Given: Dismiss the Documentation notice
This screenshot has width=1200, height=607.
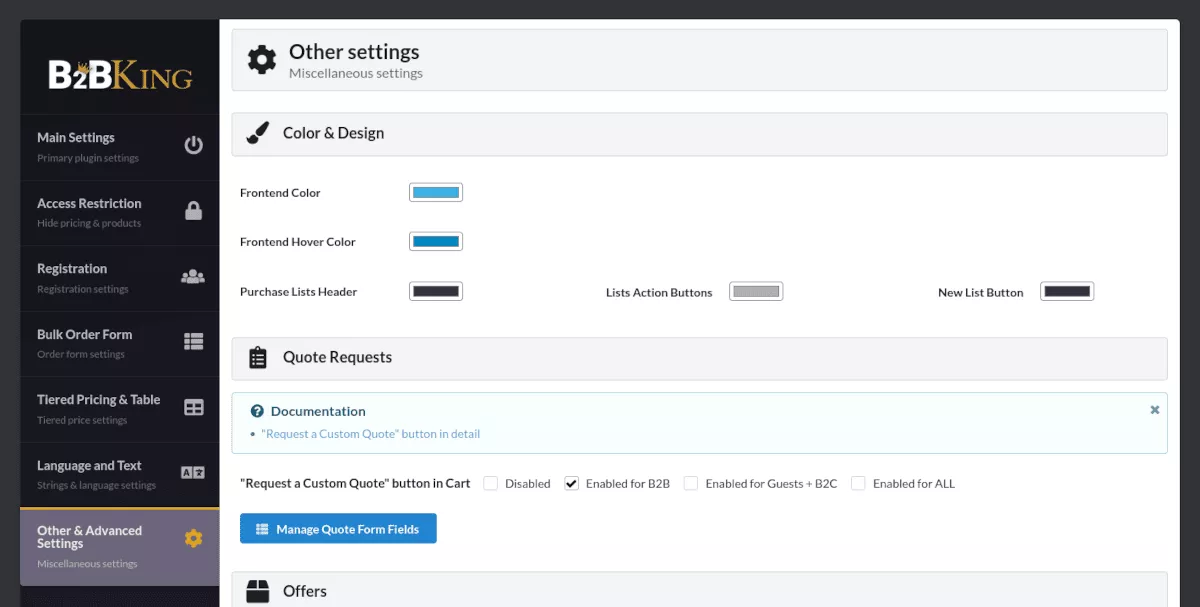Looking at the screenshot, I should pyautogui.click(x=1155, y=410).
